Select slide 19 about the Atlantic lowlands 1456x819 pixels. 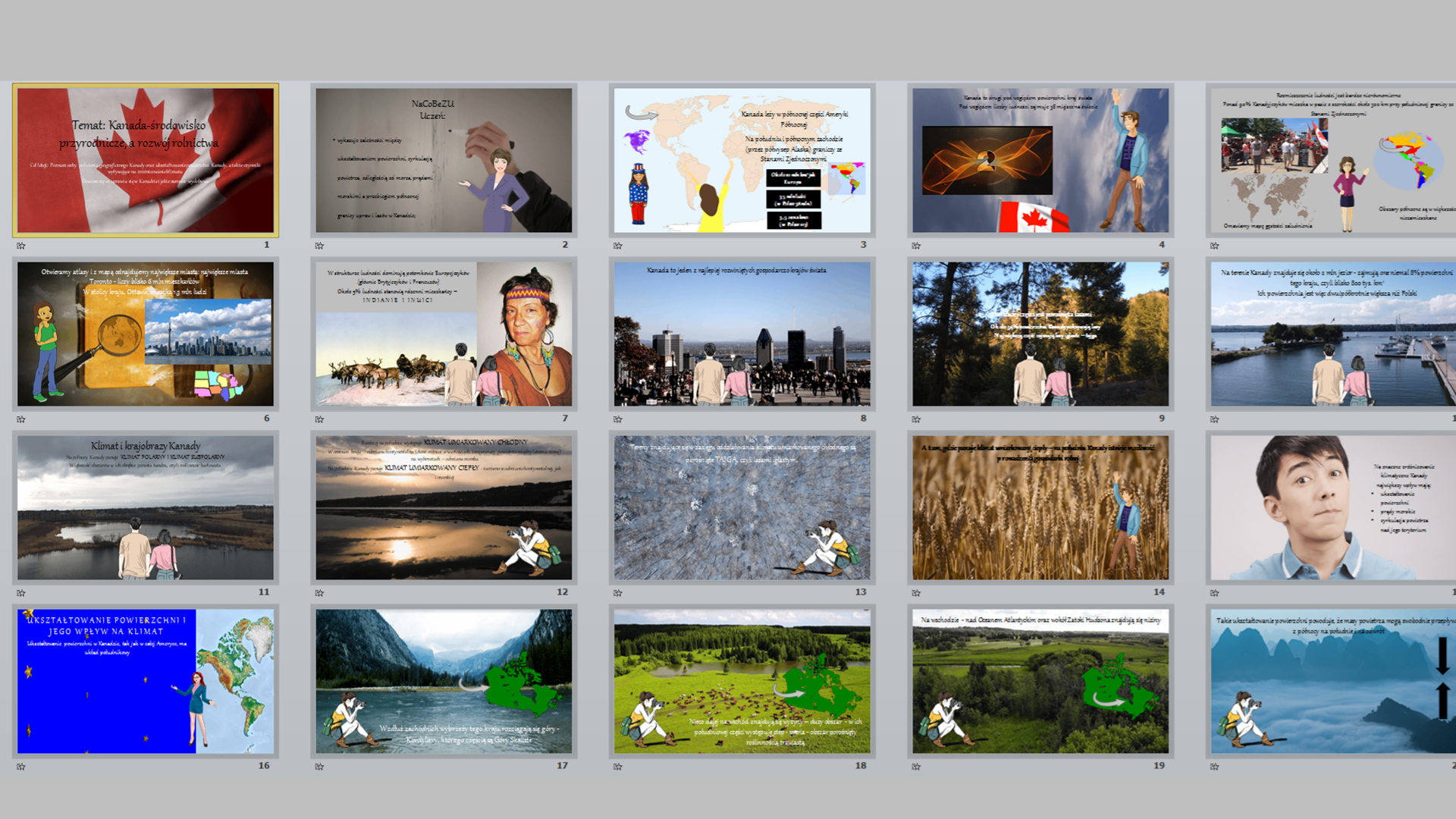[1040, 681]
